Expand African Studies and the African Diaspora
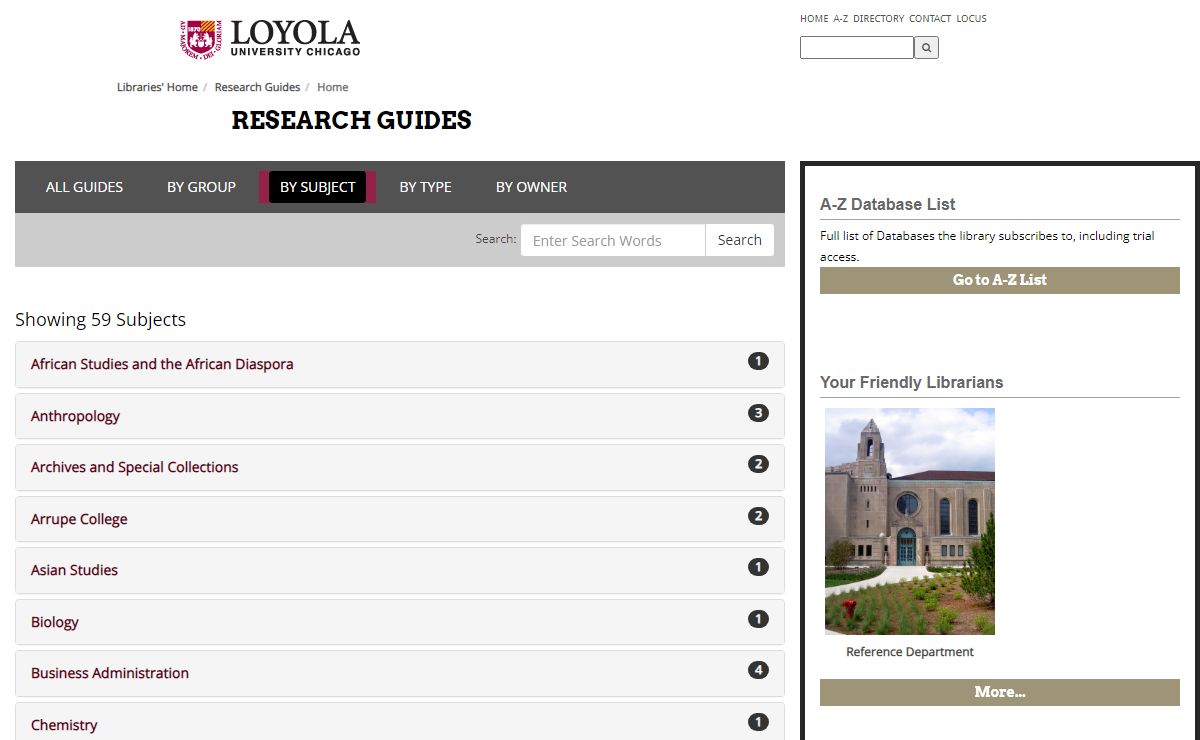1200x740 pixels. click(x=162, y=365)
